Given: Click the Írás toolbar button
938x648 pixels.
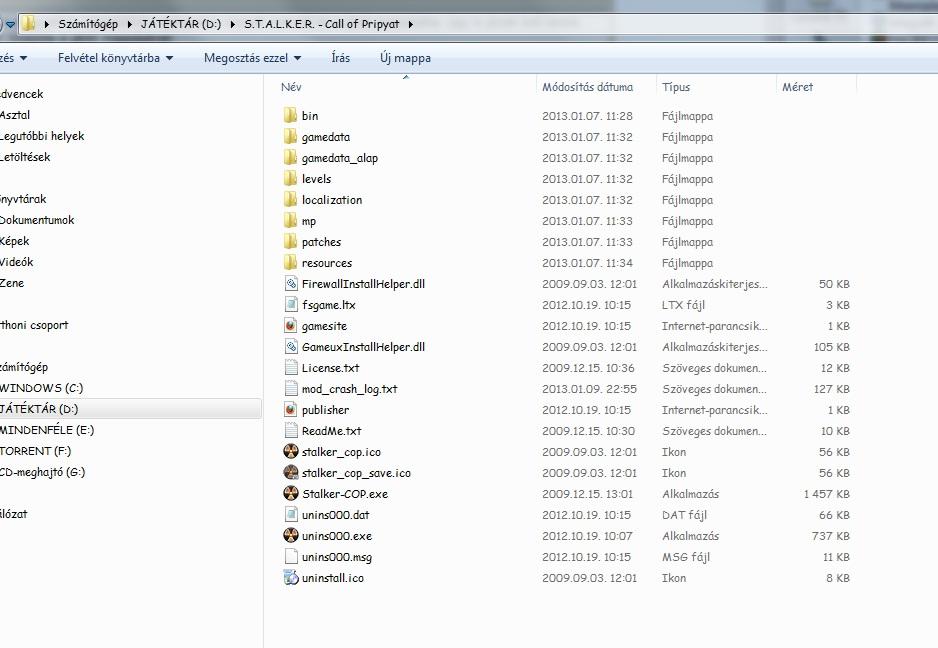Looking at the screenshot, I should pyautogui.click(x=340, y=58).
